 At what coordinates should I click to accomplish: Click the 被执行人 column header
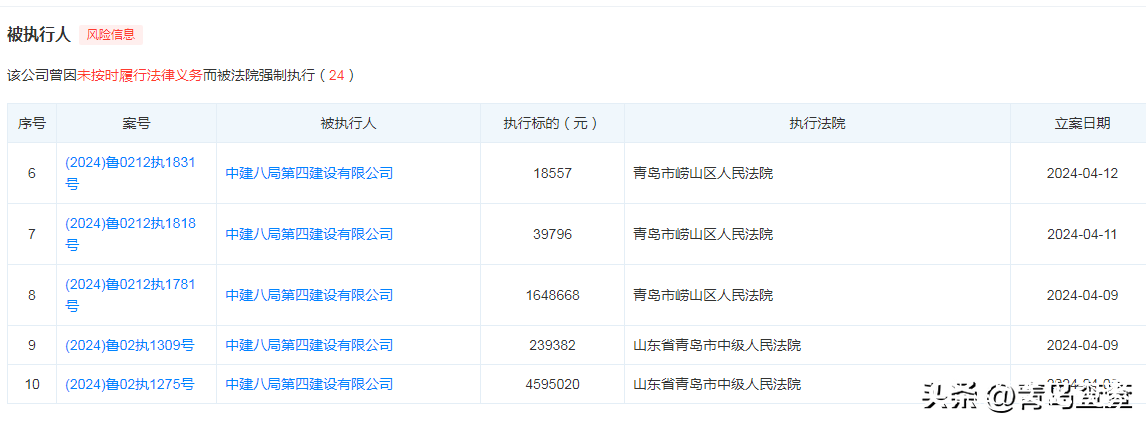(348, 124)
